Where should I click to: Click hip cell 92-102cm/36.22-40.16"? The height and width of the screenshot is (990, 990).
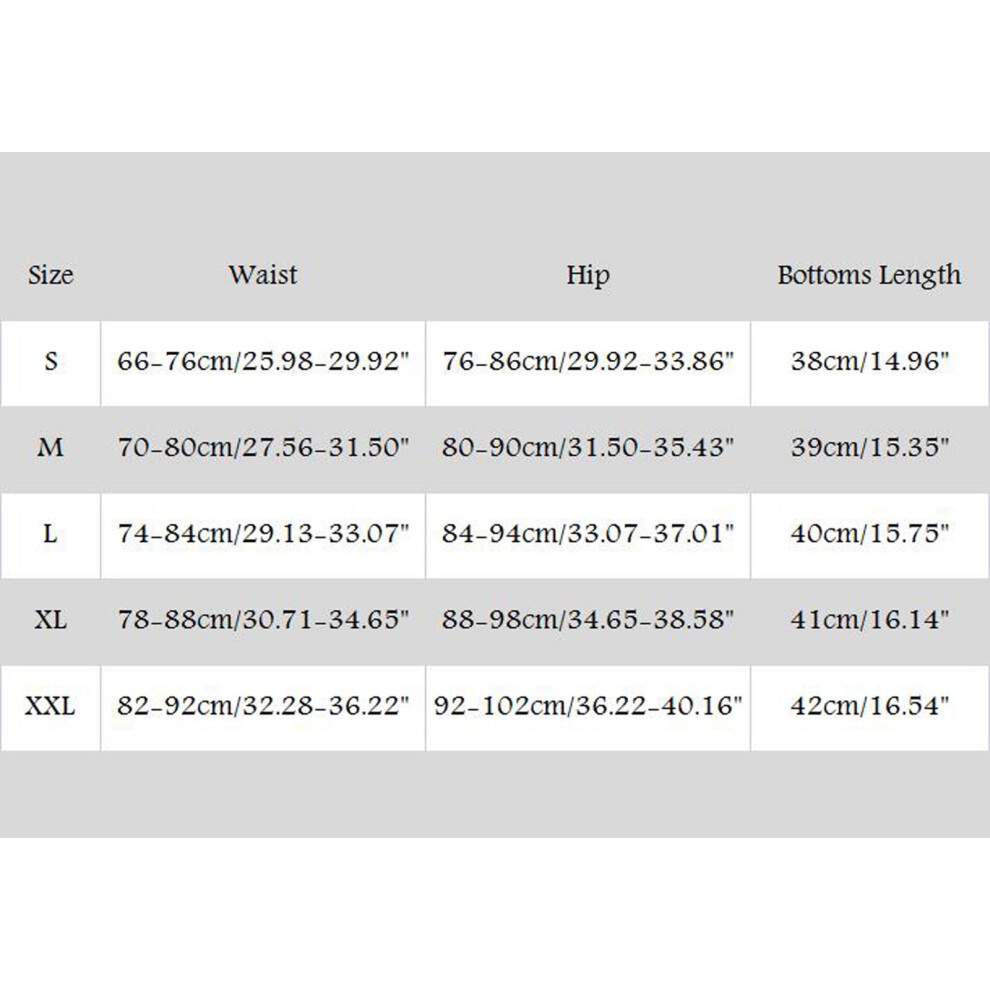tap(588, 707)
